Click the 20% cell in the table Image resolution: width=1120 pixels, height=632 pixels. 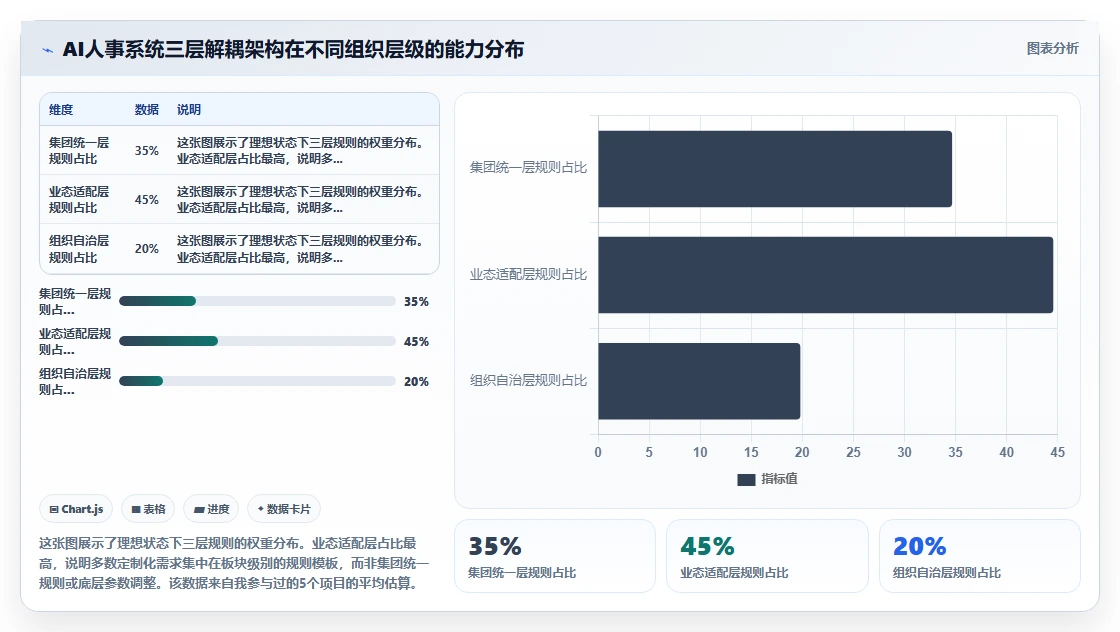(146, 249)
